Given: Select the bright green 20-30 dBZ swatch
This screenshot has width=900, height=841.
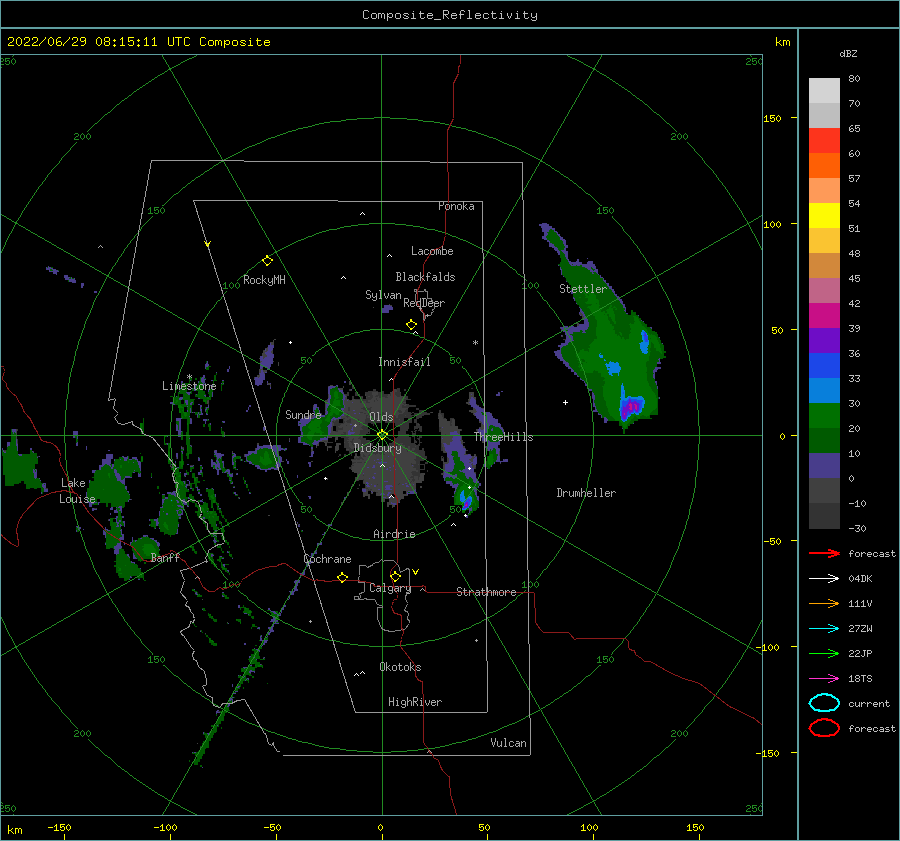Looking at the screenshot, I should (x=824, y=416).
